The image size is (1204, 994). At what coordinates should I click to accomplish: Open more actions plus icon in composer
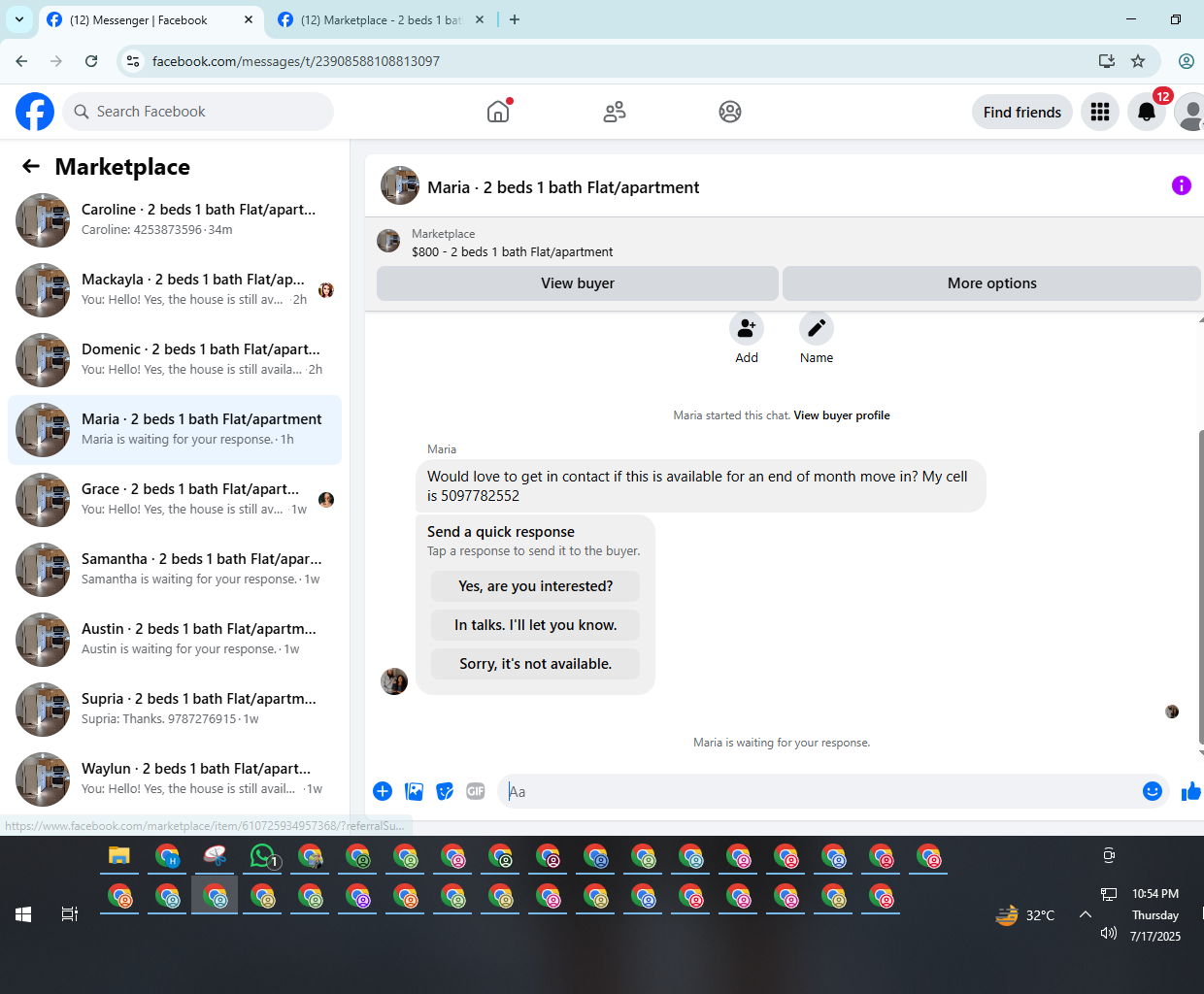[383, 791]
